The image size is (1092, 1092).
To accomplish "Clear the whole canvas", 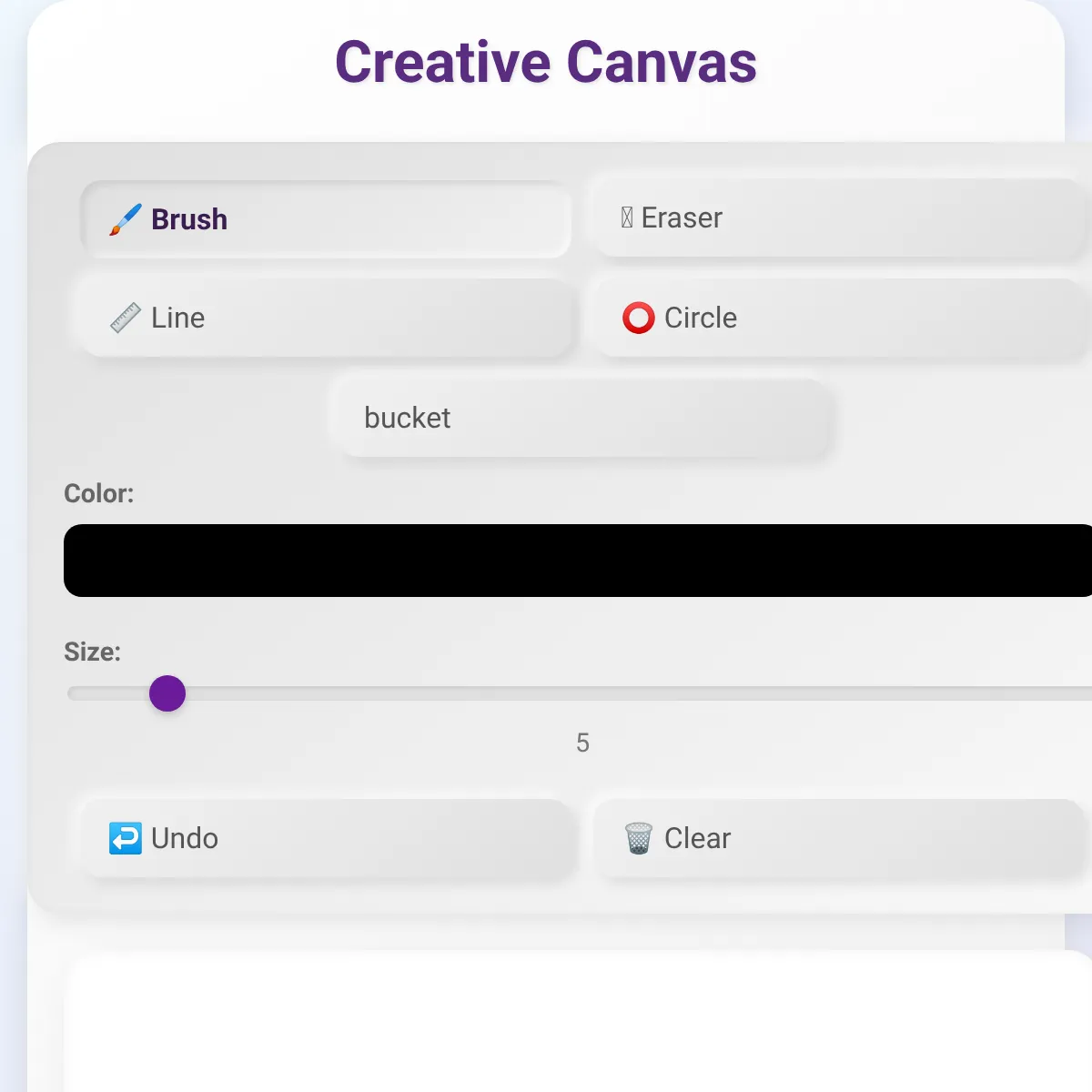I will pyautogui.click(x=837, y=838).
